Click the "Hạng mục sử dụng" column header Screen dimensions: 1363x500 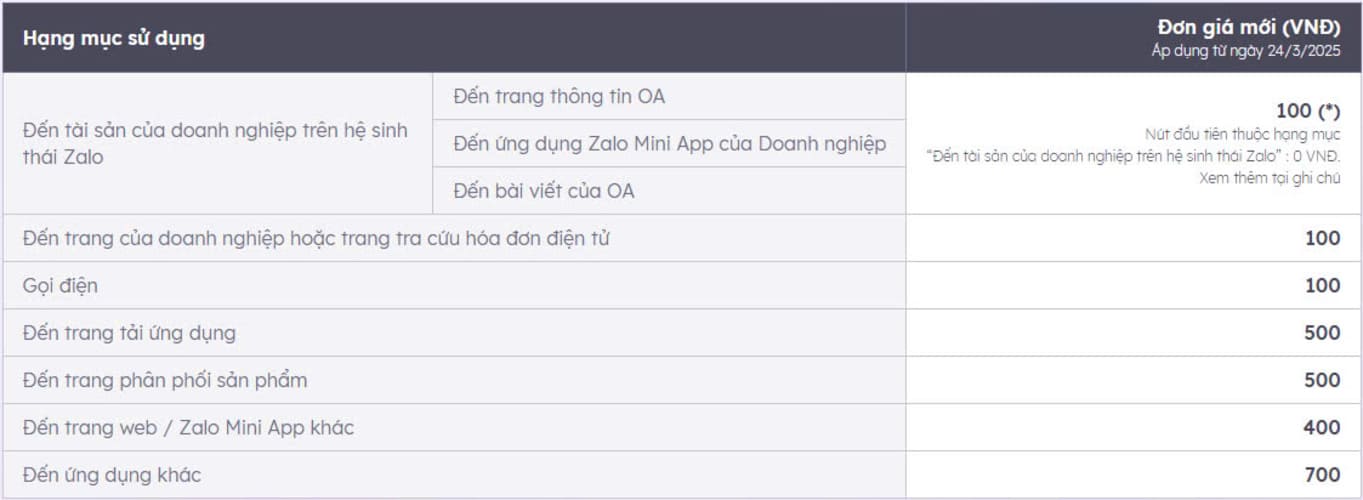click(x=114, y=39)
